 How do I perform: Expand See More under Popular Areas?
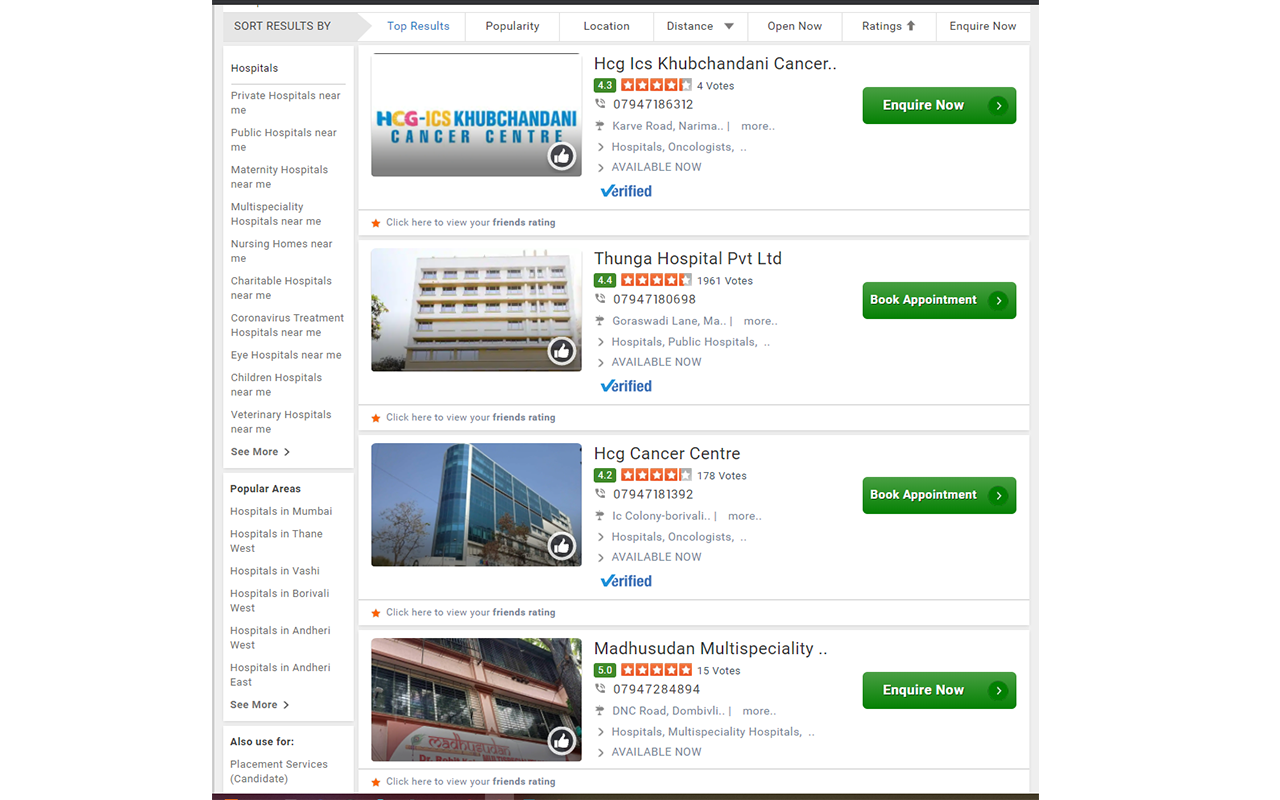pos(260,705)
